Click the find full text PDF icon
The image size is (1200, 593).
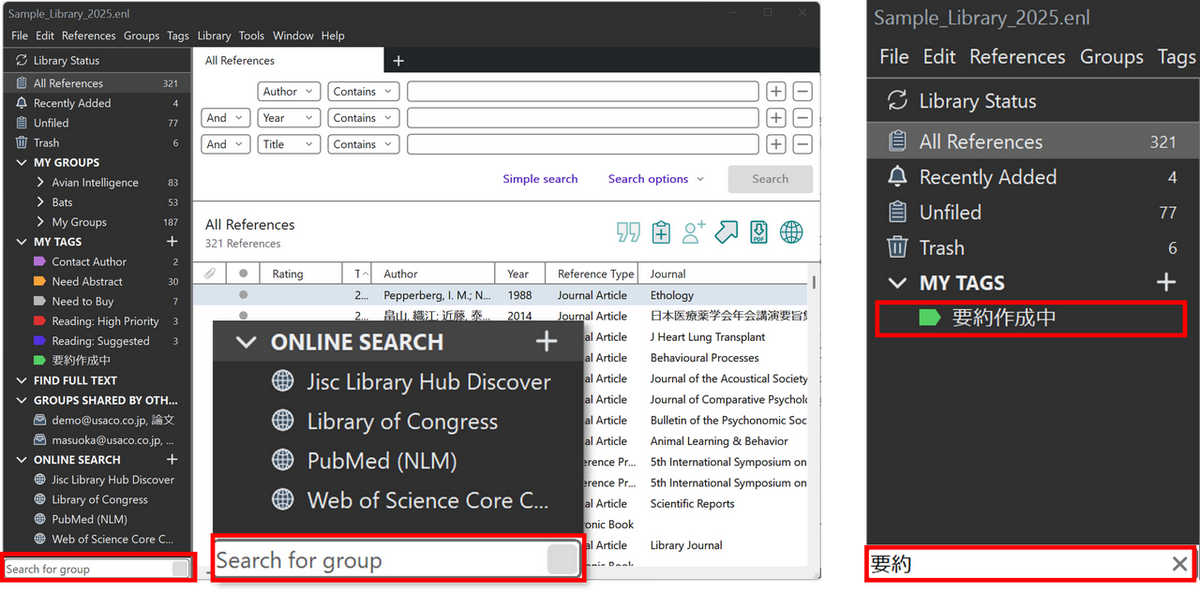[x=759, y=232]
